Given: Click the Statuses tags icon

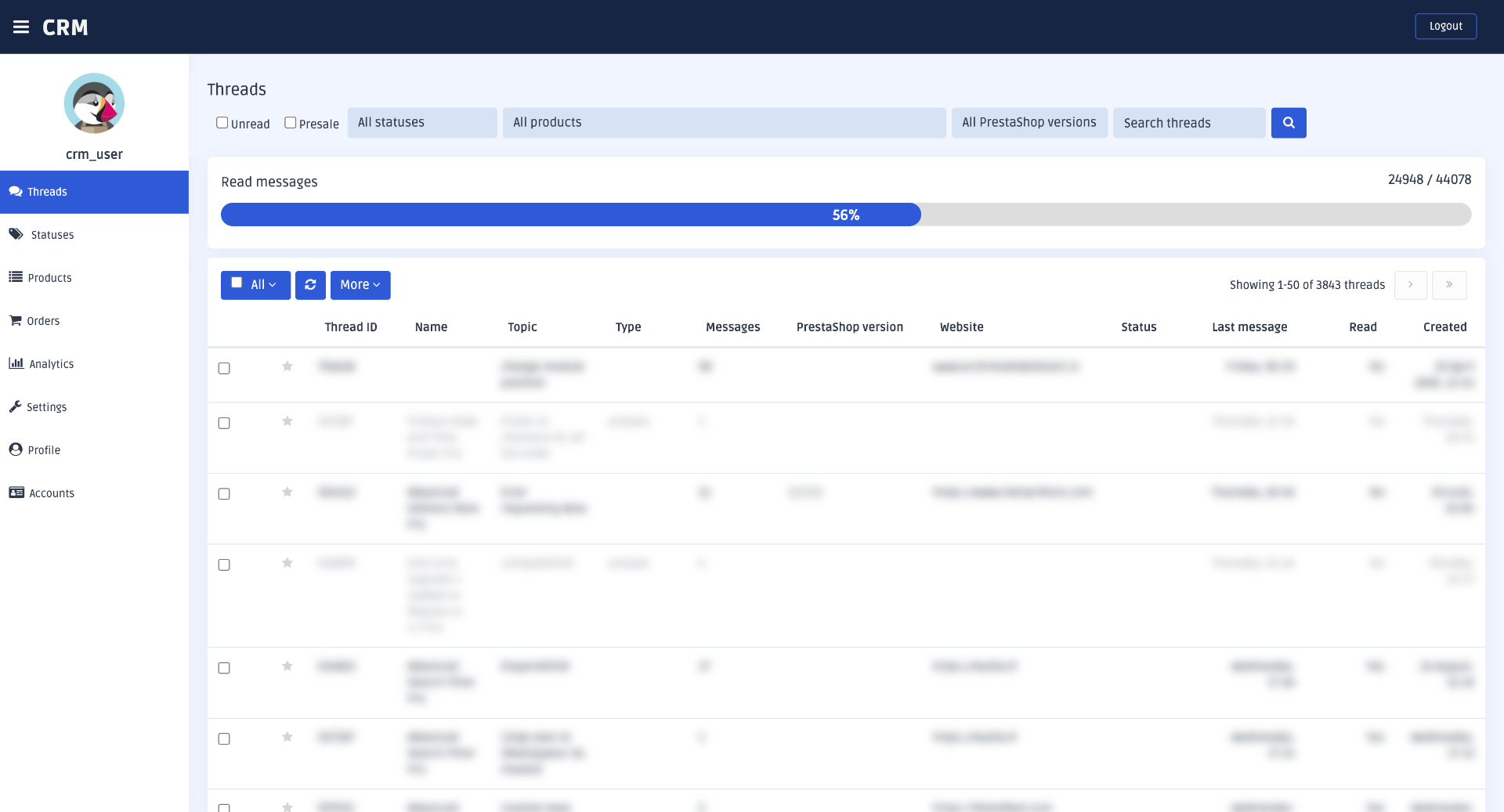Looking at the screenshot, I should click(16, 234).
